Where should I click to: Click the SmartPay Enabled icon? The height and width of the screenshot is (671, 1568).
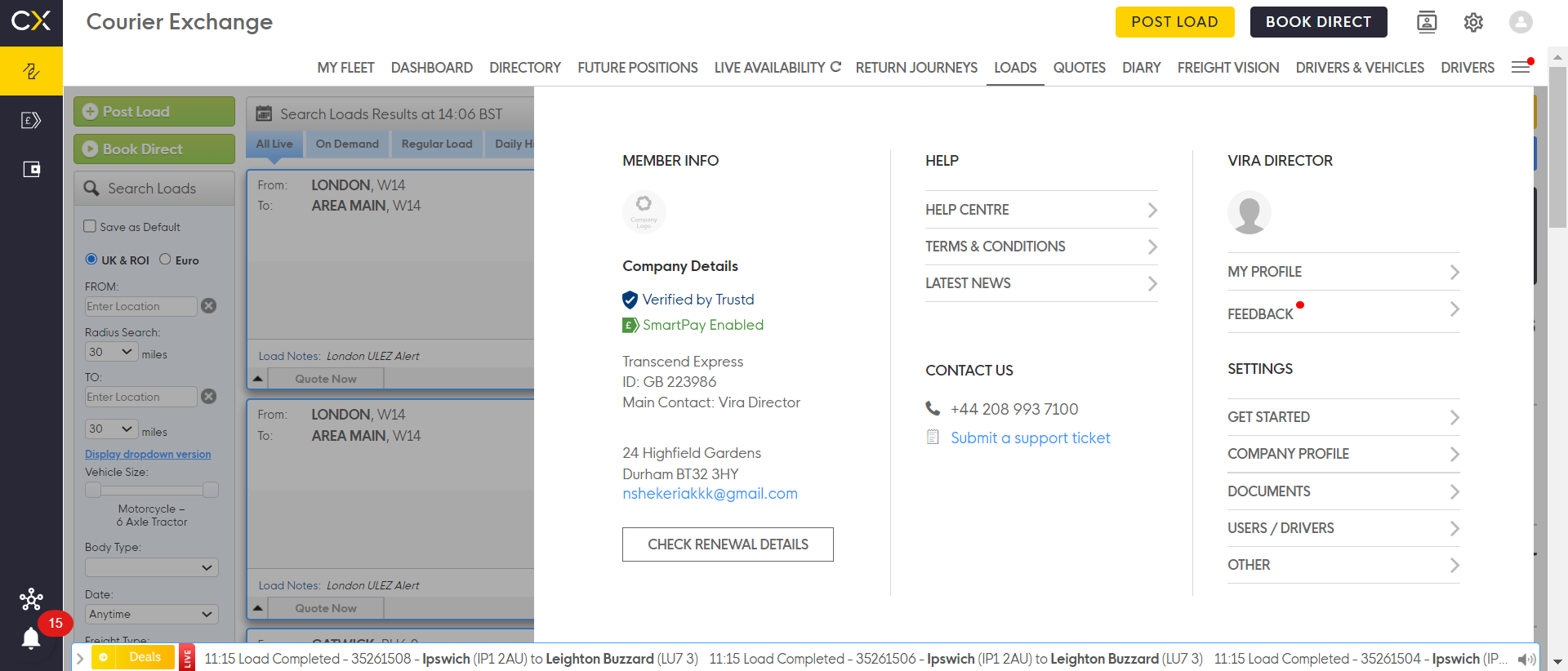(x=630, y=325)
